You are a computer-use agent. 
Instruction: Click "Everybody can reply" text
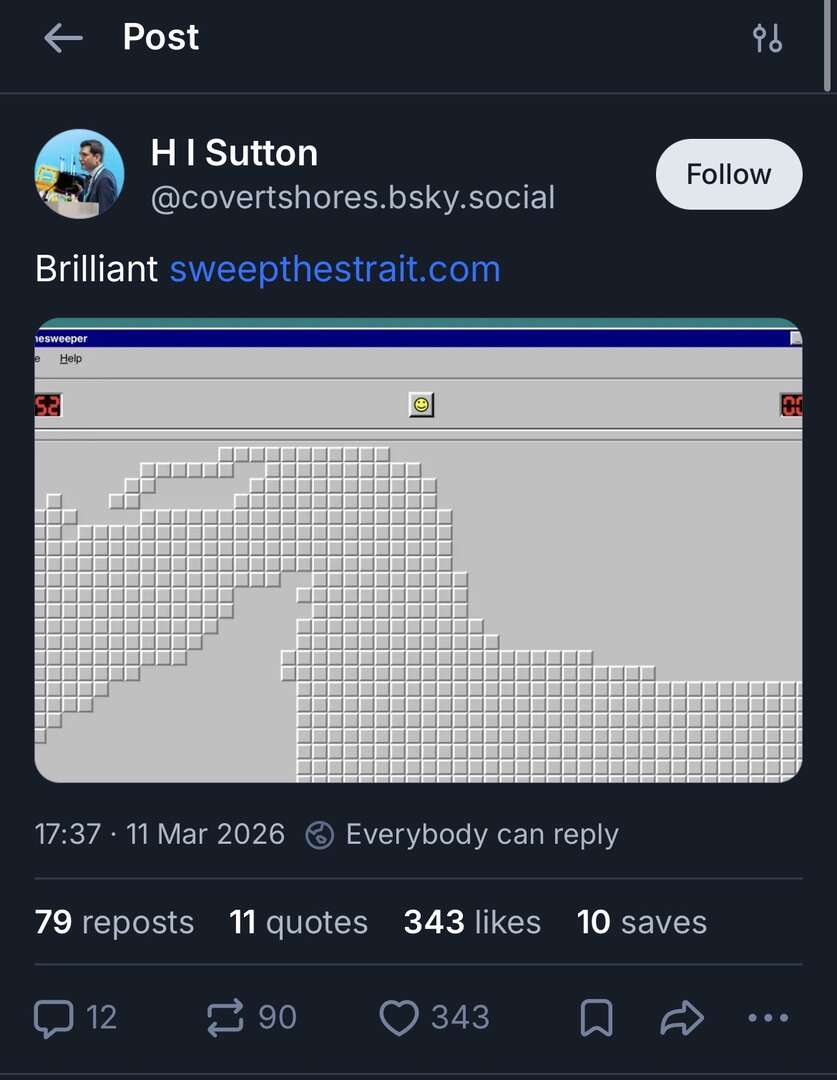pyautogui.click(x=482, y=835)
